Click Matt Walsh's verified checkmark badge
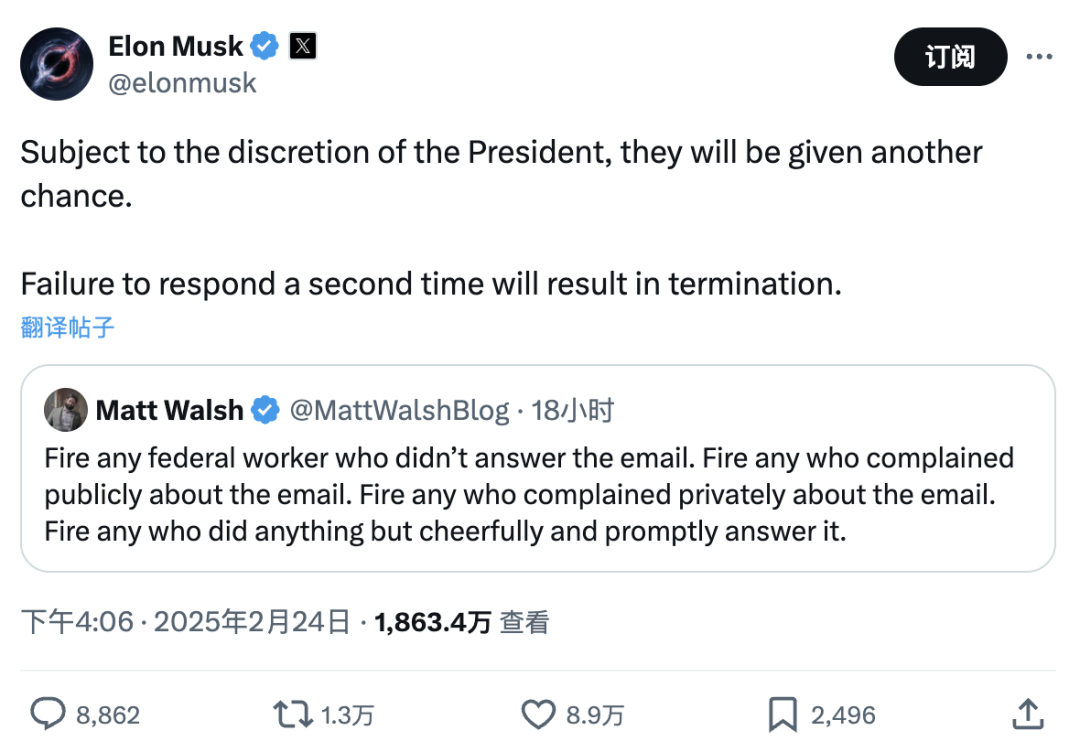The height and width of the screenshot is (752, 1080). click(x=265, y=410)
